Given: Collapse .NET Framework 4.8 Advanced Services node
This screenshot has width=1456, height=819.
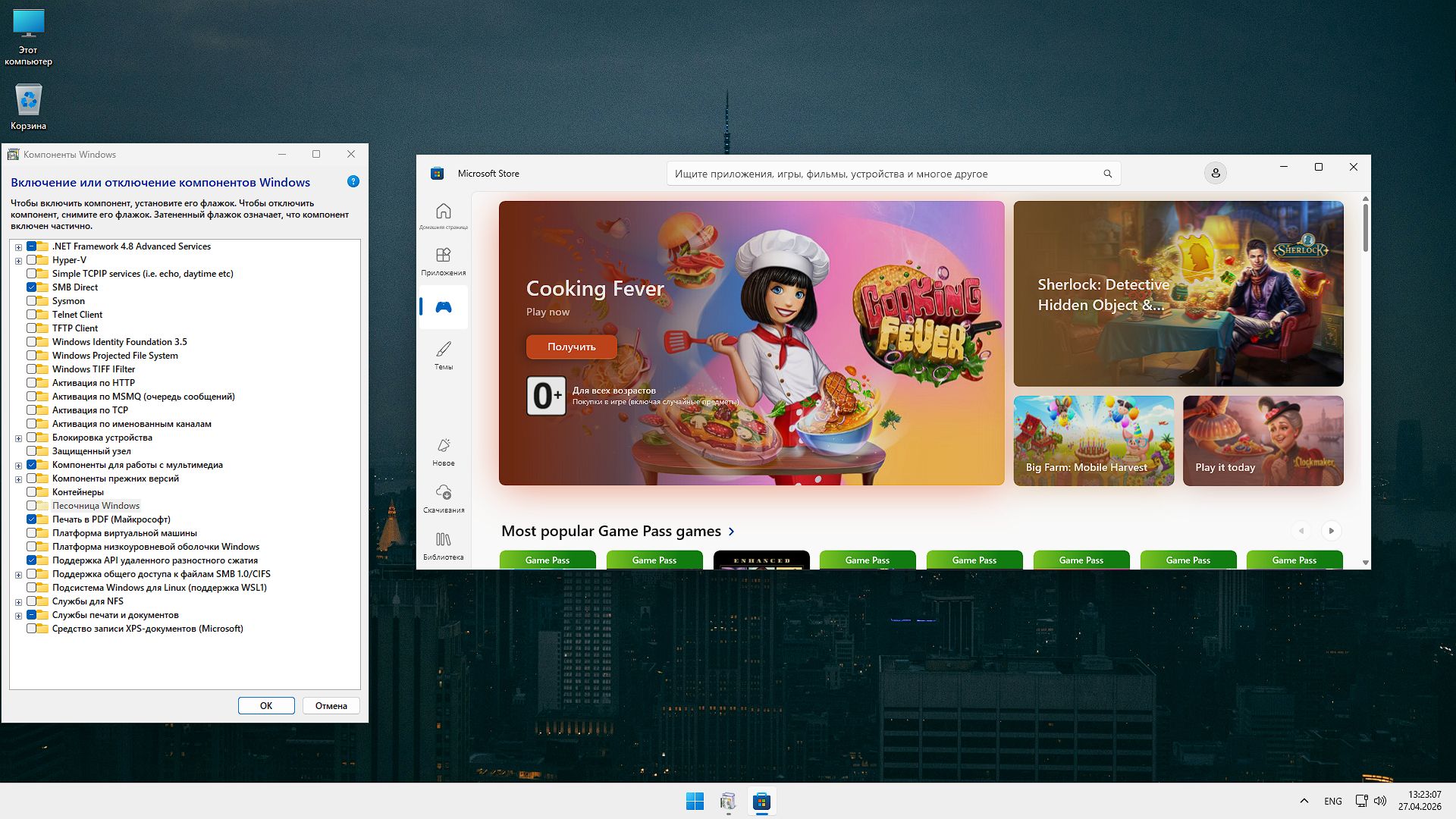Looking at the screenshot, I should click(17, 246).
